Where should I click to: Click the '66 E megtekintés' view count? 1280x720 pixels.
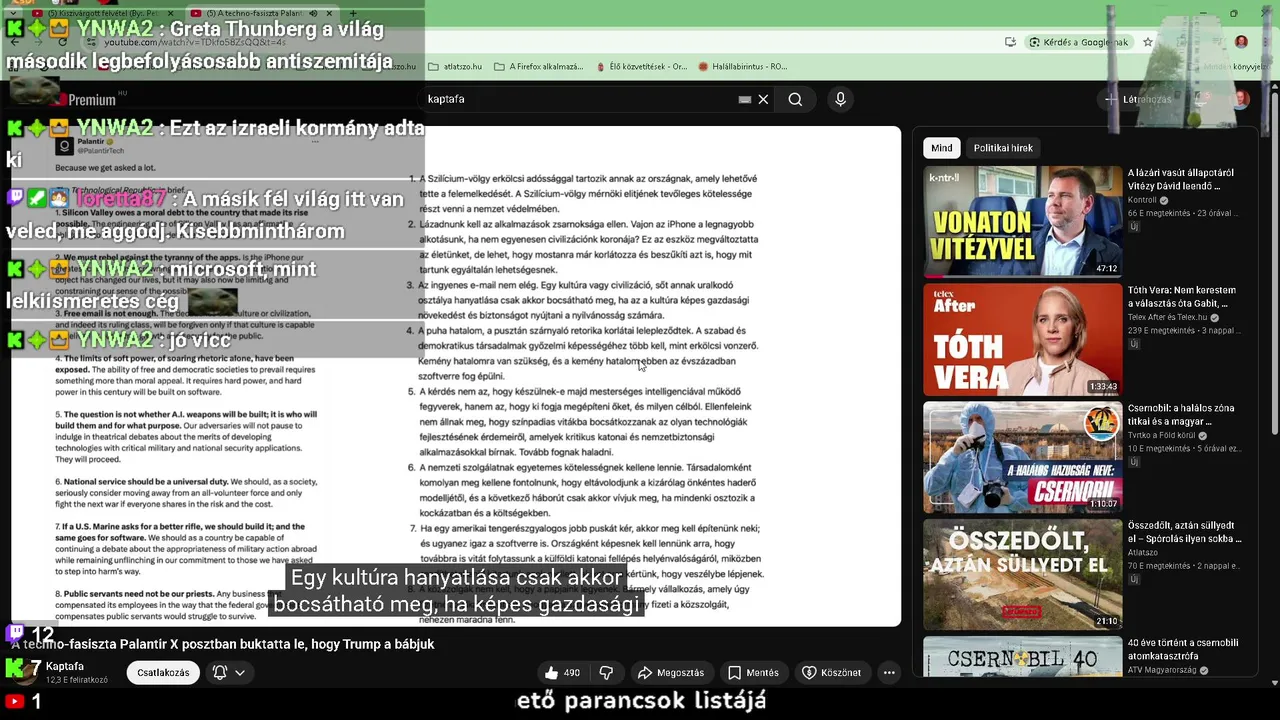coord(1159,213)
